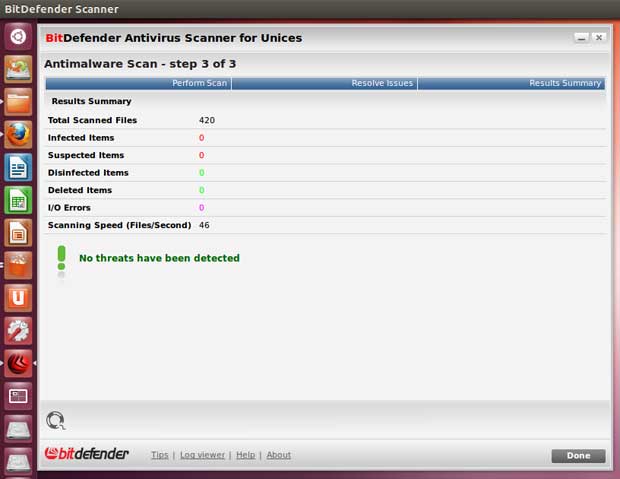Click the BitDefender Scanner title in top bar
The image size is (620, 479).
coord(61,9)
